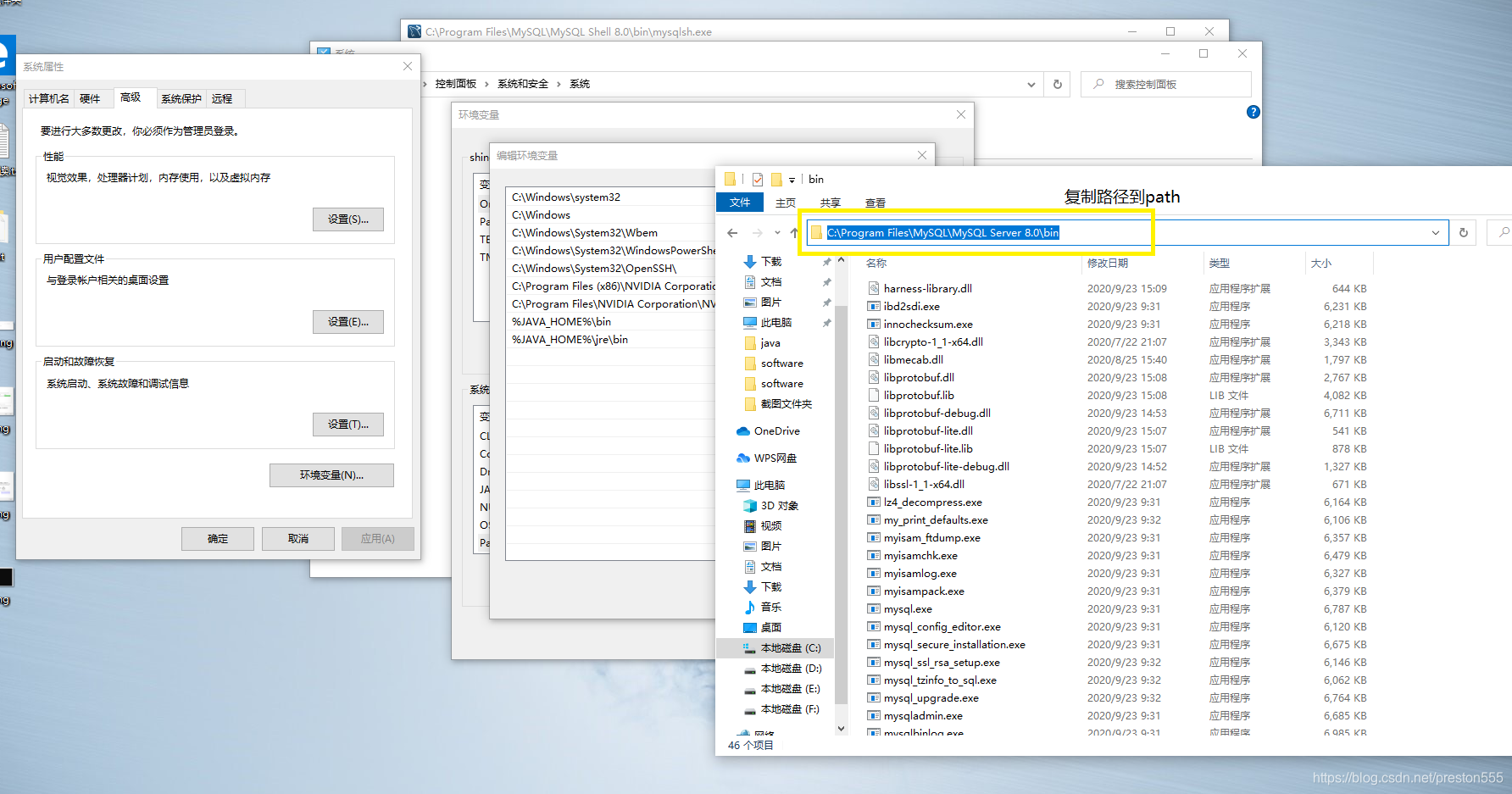Open the 文件 ribbon tab
1512x794 pixels.
[x=740, y=203]
